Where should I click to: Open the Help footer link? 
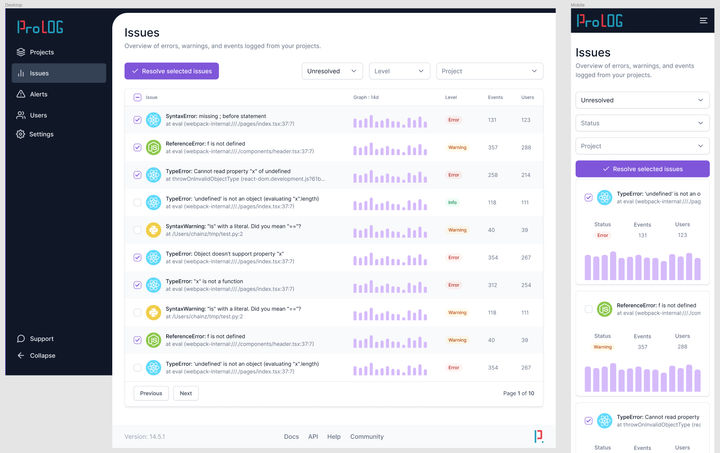click(334, 436)
